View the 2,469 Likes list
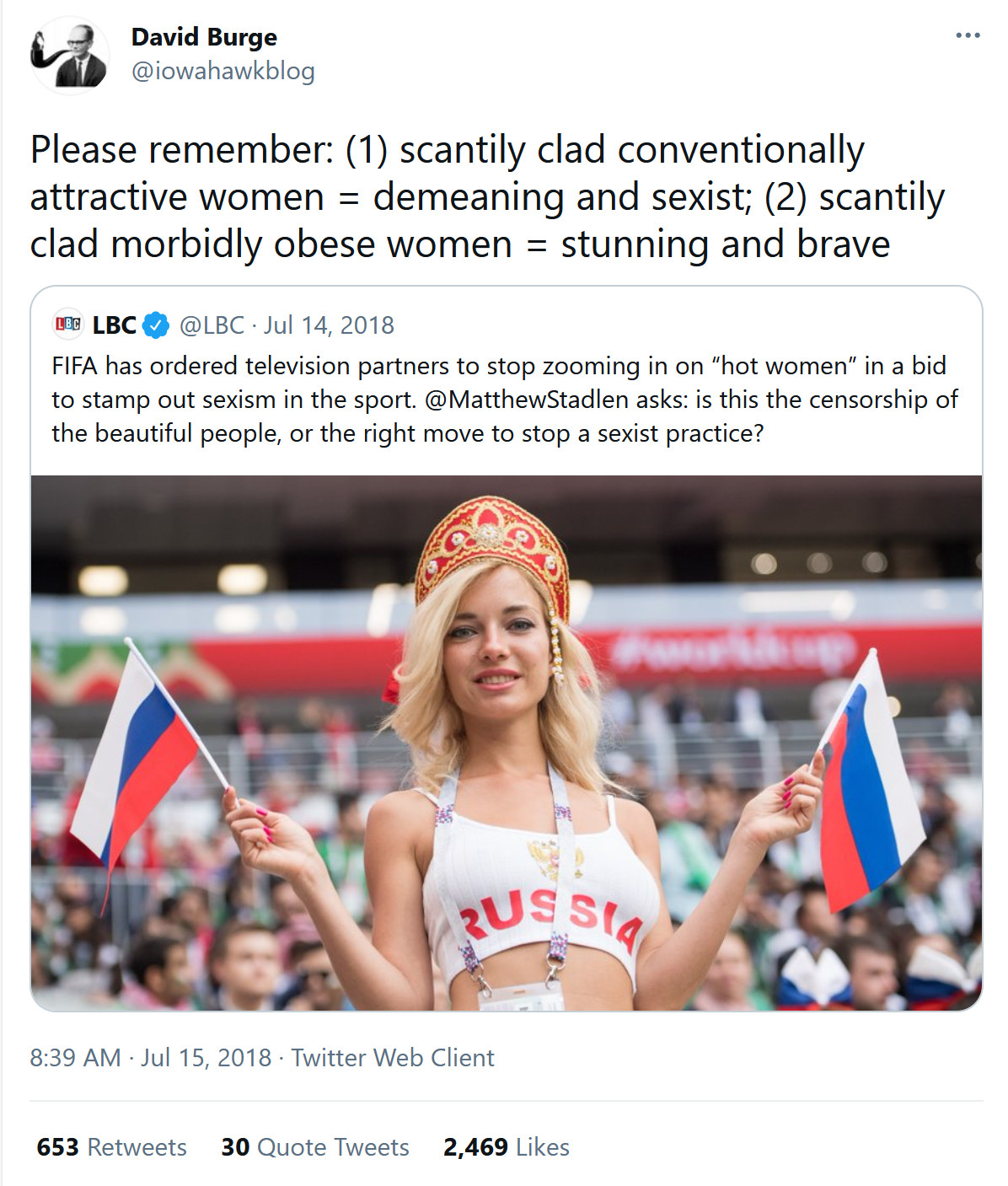1008x1186 pixels. click(x=506, y=1146)
